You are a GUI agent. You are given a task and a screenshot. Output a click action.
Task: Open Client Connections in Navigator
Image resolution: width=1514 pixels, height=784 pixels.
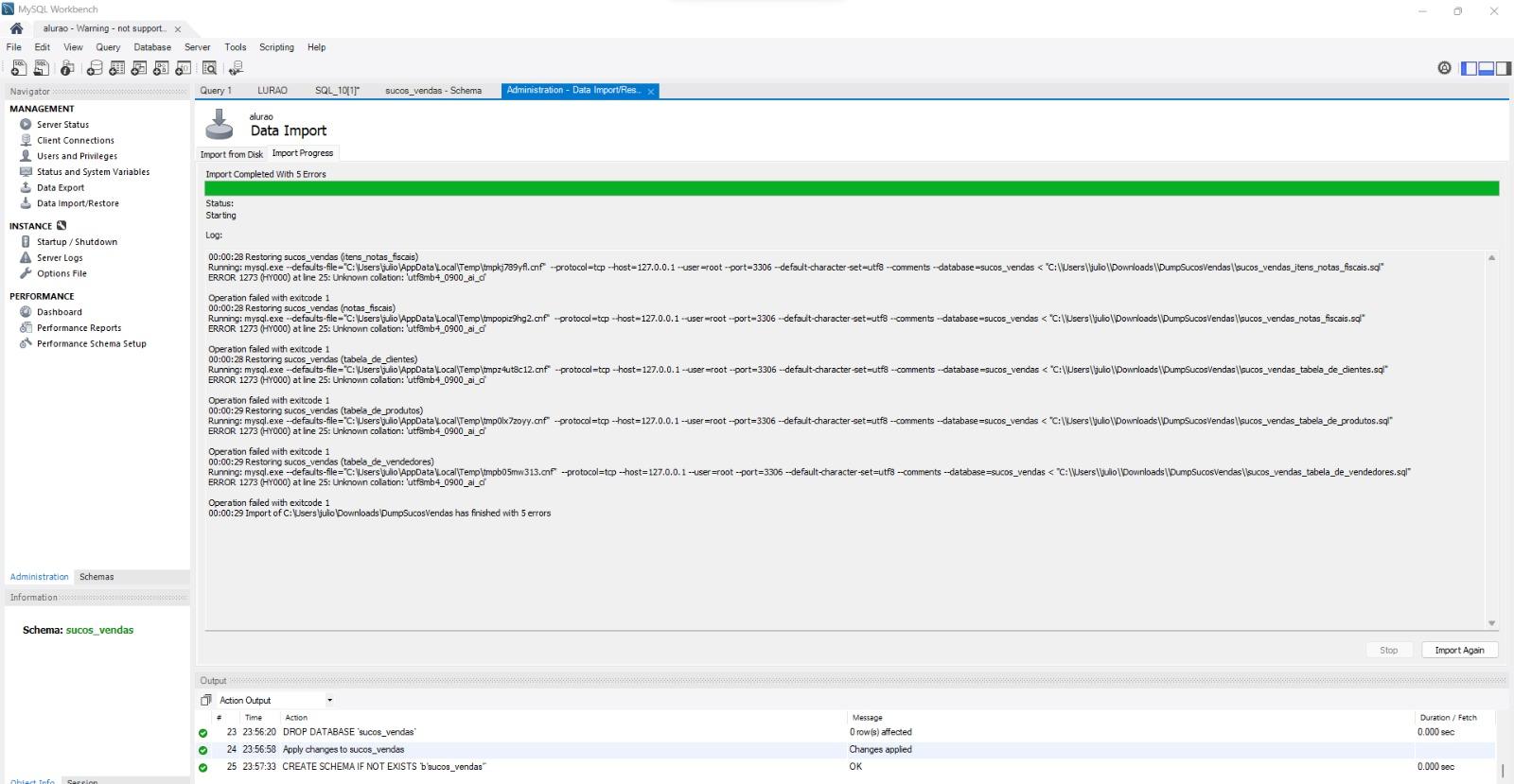pyautogui.click(x=75, y=140)
